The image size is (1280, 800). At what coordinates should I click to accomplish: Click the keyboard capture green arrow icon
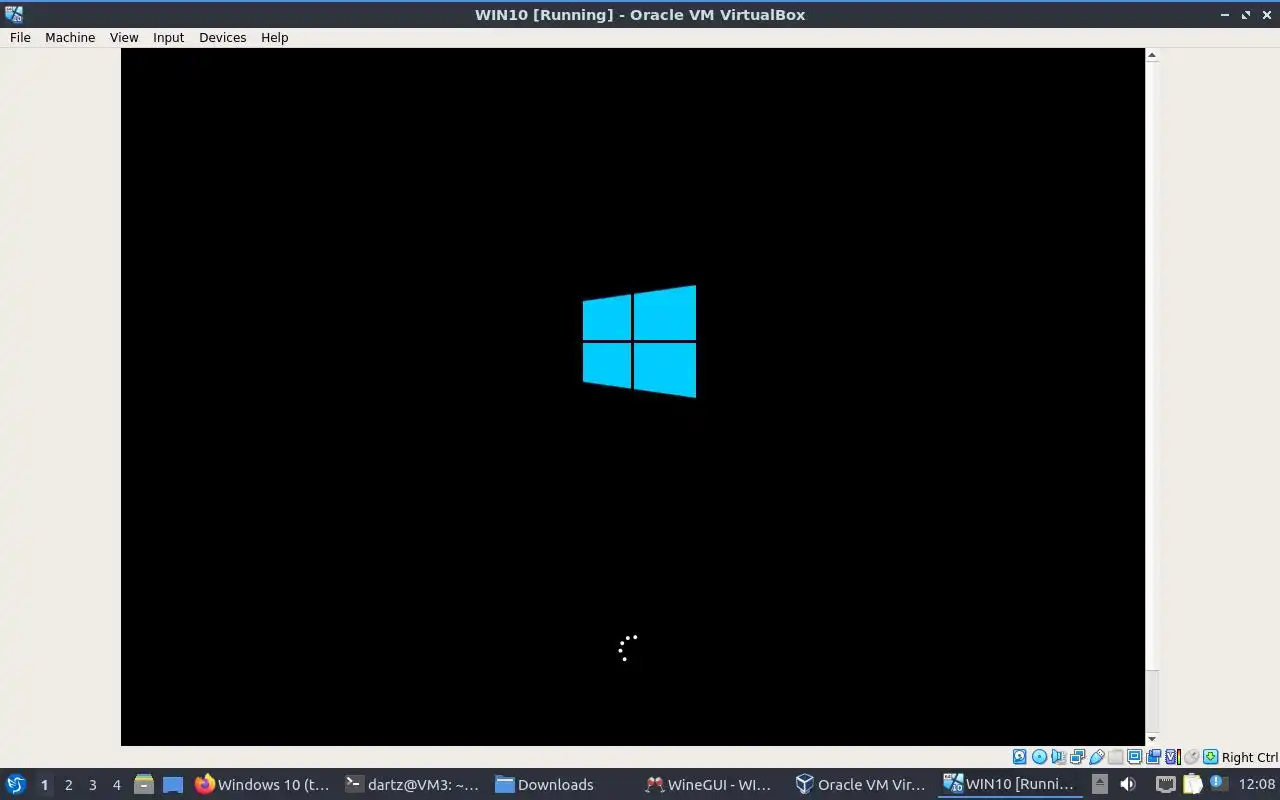tap(1210, 757)
